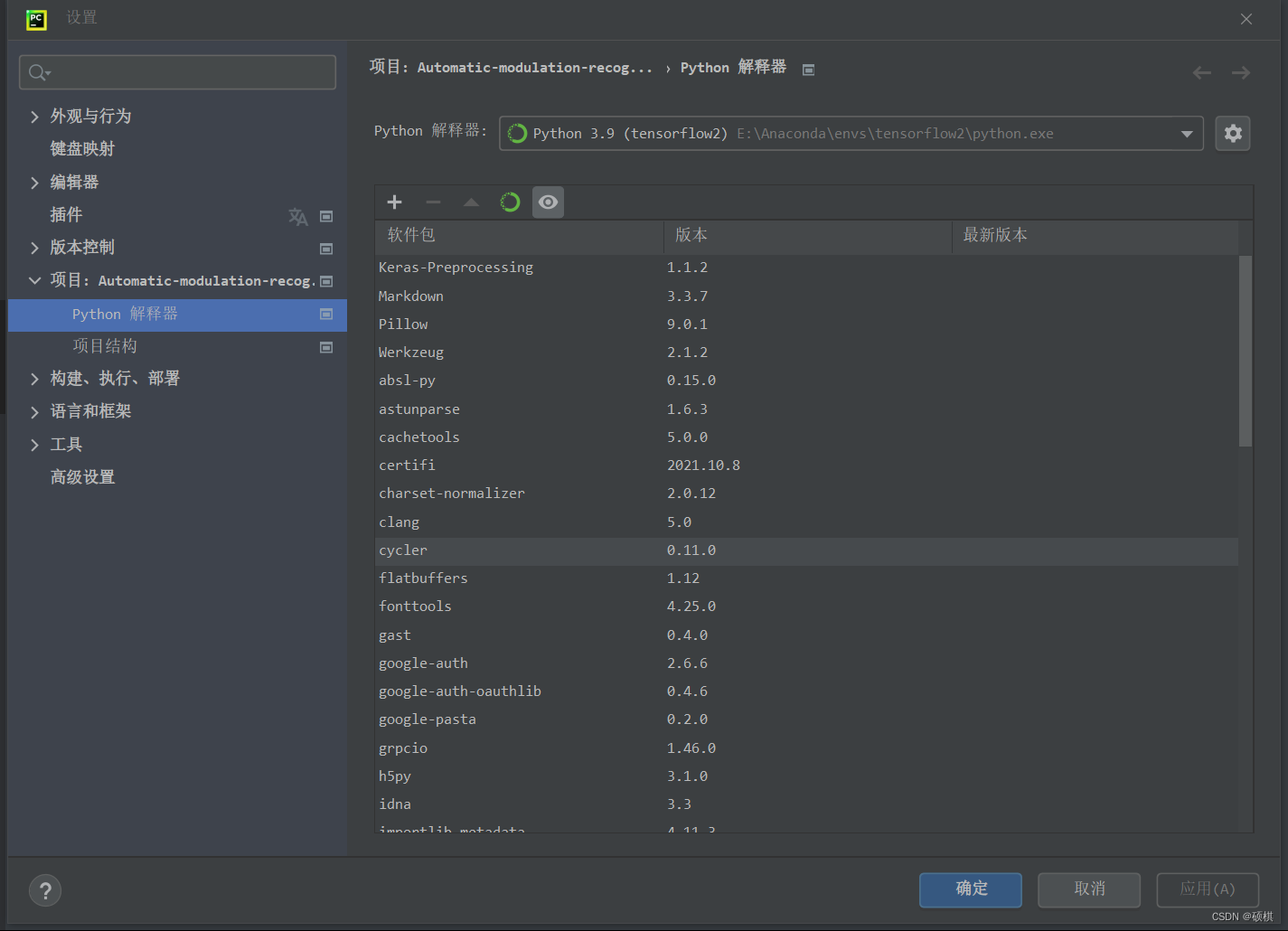Expand the 外观与行为 section
1288x931 pixels.
pyautogui.click(x=34, y=117)
